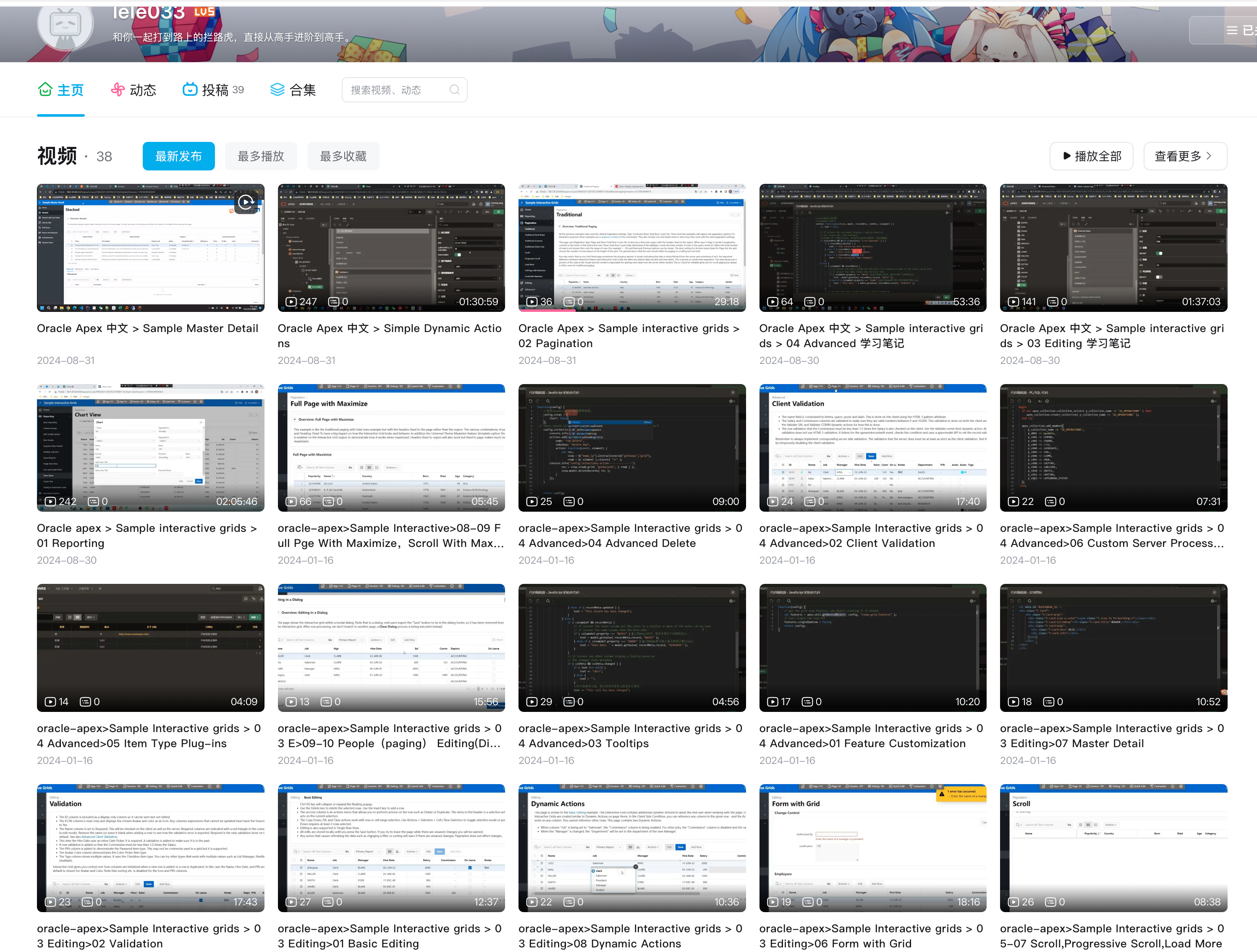Click the magnifier icon in the search box
Viewport: 1257px width, 952px height.
tap(454, 90)
